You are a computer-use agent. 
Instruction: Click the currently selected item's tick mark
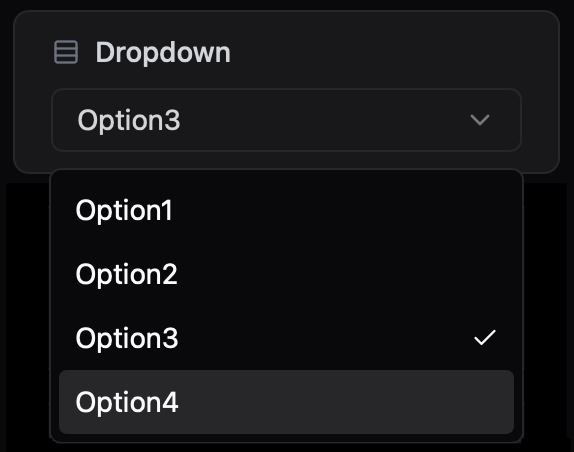click(x=485, y=337)
